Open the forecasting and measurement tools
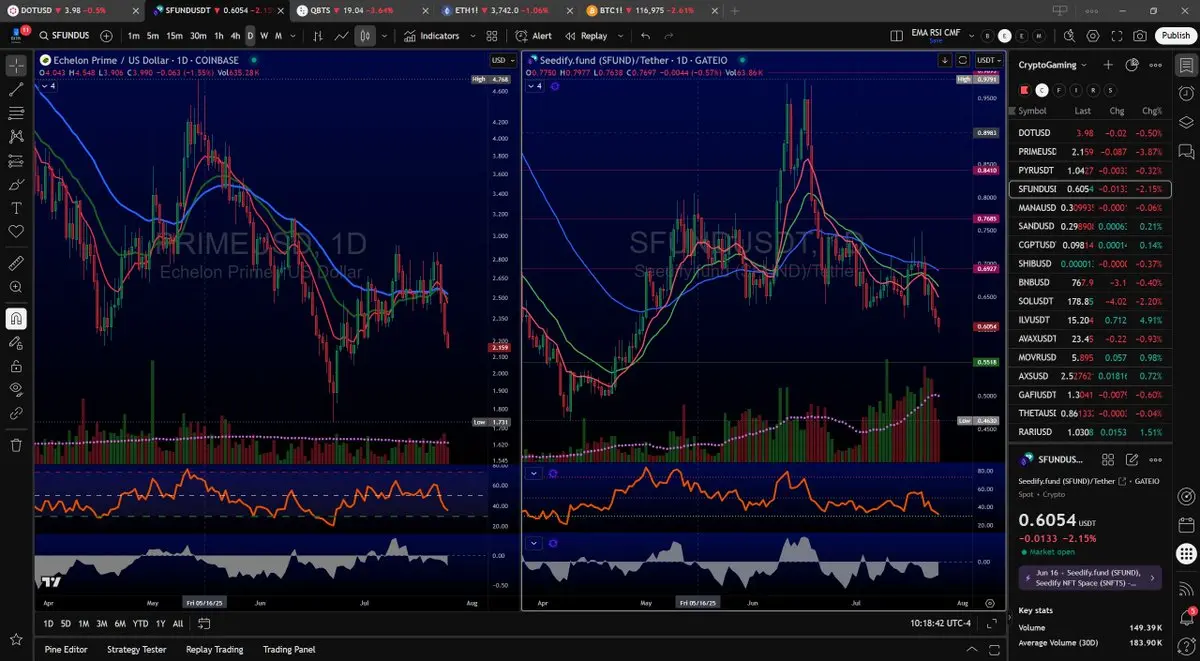 [16, 161]
